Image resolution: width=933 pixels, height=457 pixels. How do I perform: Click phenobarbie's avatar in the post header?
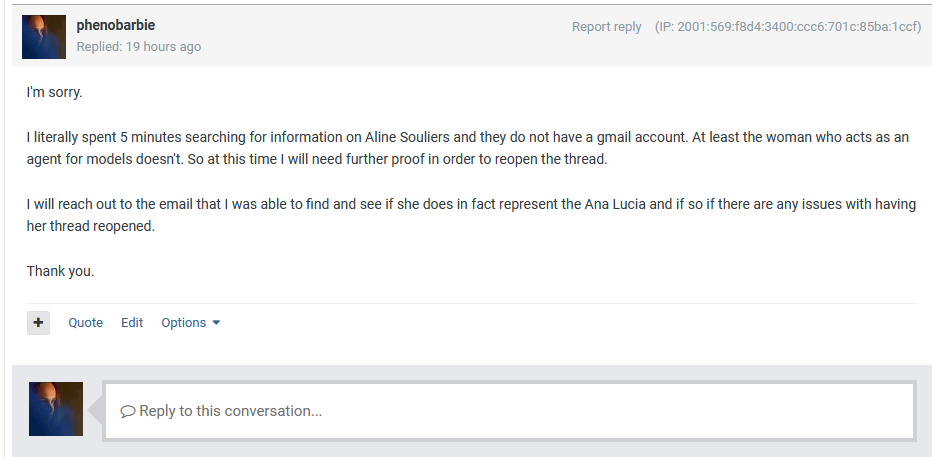click(x=44, y=36)
